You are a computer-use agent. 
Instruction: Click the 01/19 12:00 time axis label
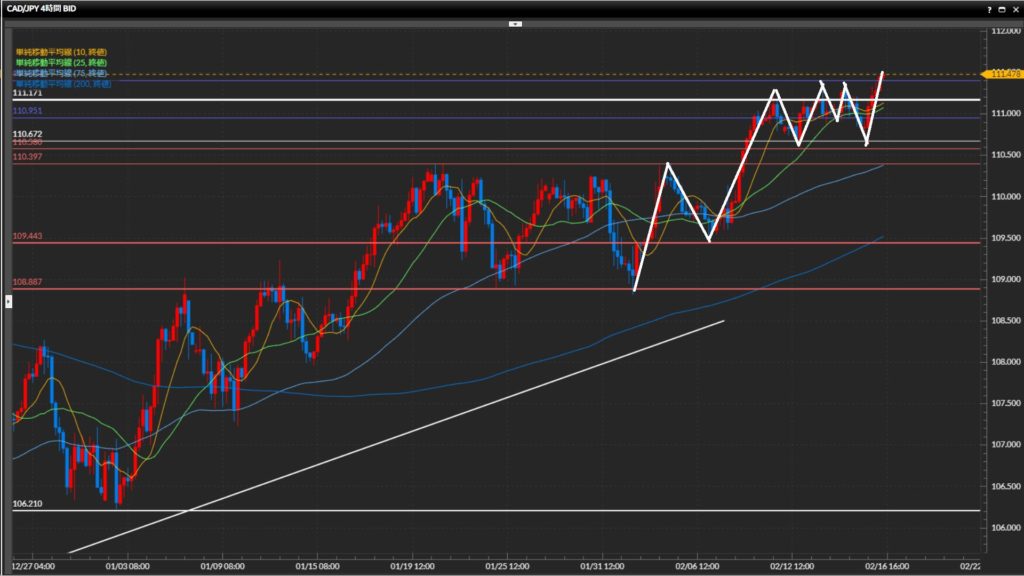point(412,563)
